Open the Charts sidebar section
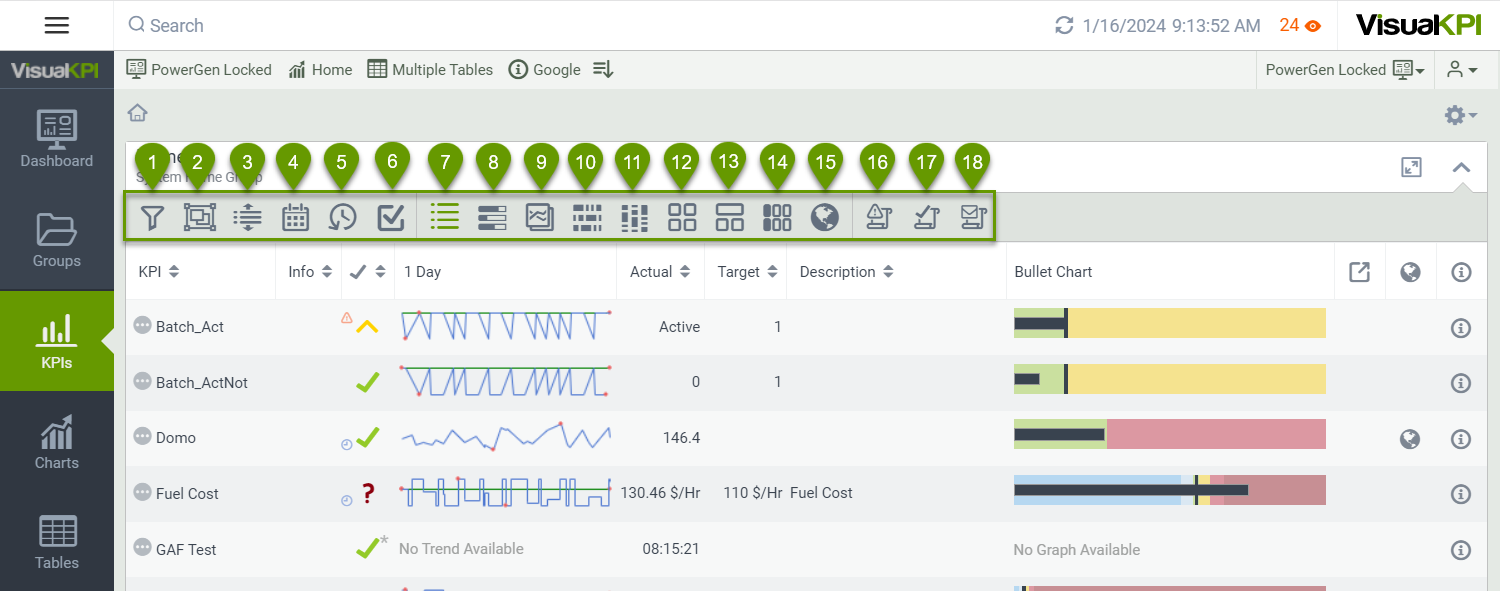 coord(57,442)
